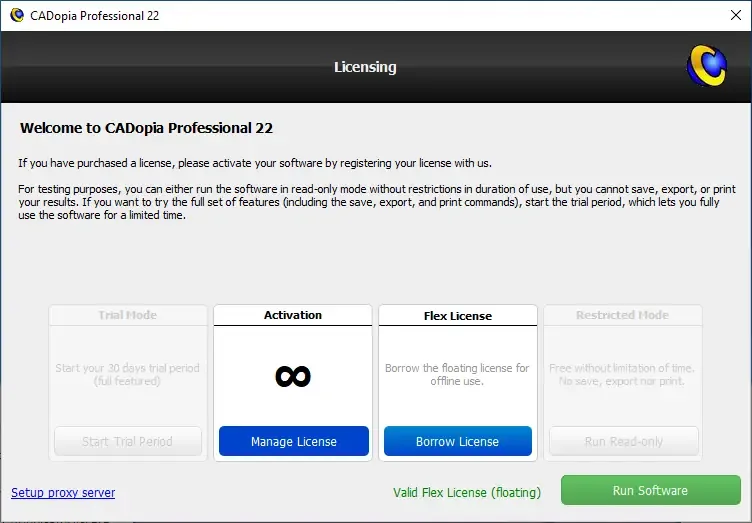The width and height of the screenshot is (752, 523).
Task: Click the greyed-out Start Trial Period button
Action: (x=128, y=441)
